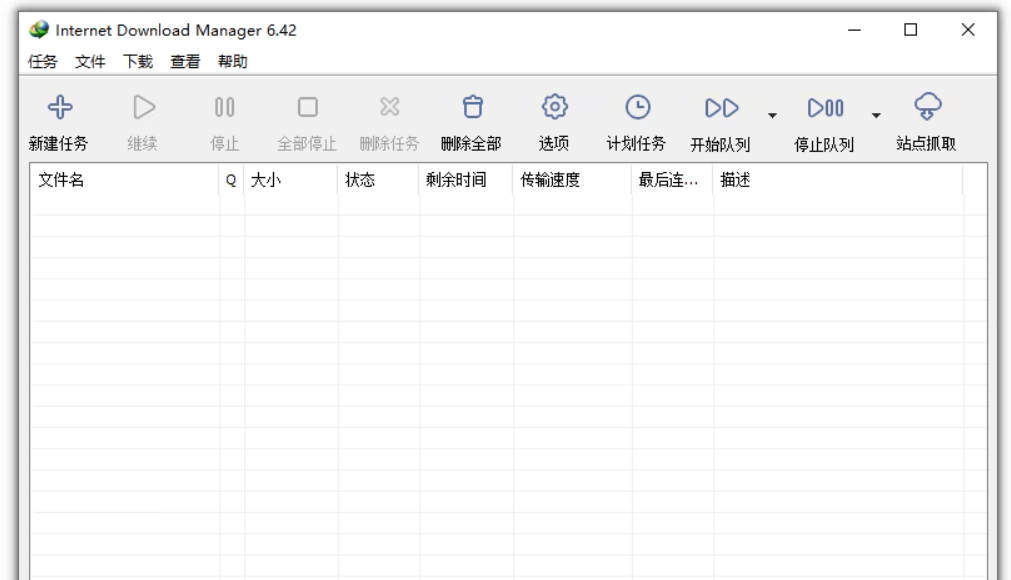Click the 状态 column header
Viewport: 1011px width, 580px height.
[378, 181]
